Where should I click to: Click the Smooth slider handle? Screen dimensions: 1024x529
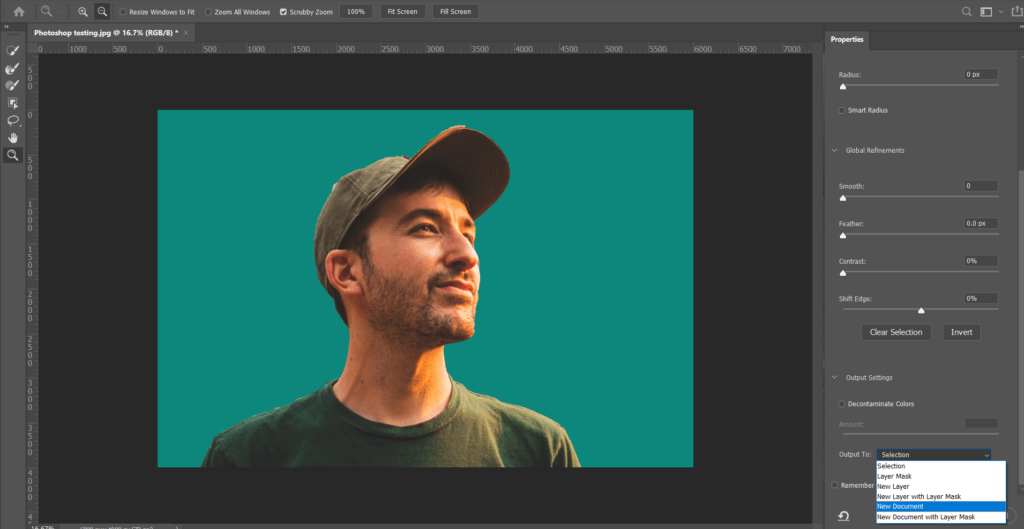[842, 198]
